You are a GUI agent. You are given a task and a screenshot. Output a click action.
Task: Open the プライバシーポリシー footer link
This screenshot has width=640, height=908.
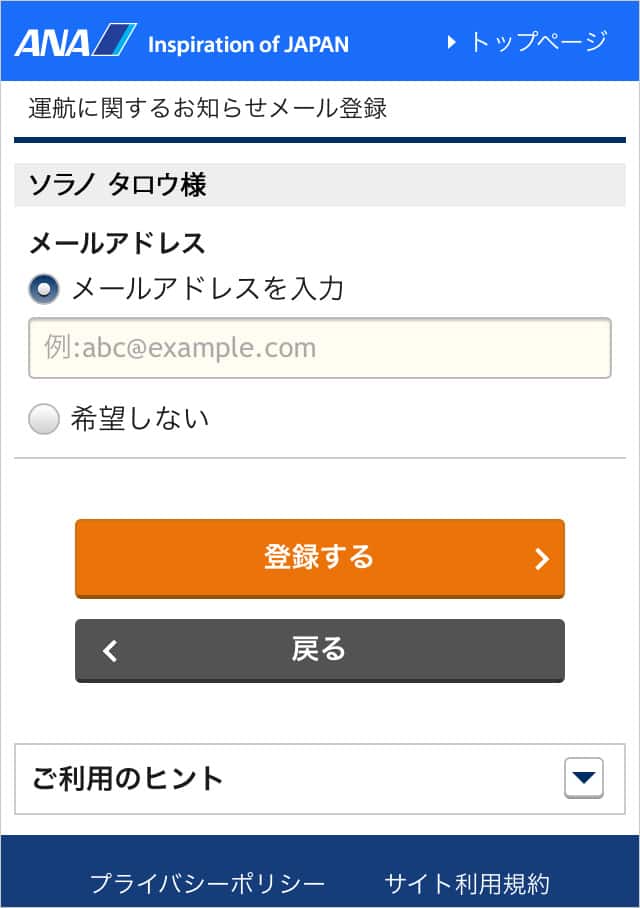point(207,884)
